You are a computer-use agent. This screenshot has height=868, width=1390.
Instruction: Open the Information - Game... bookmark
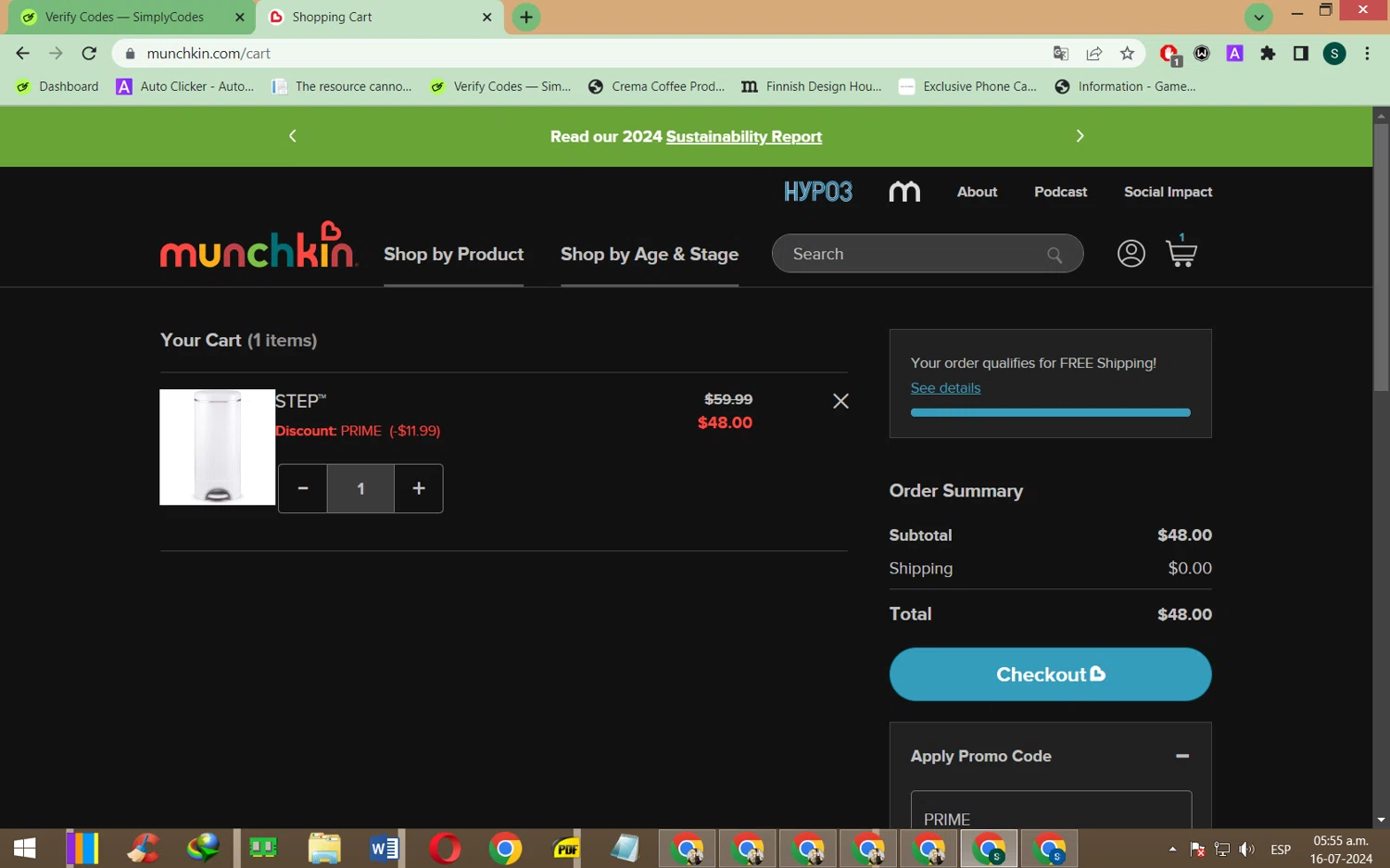pos(1125,86)
